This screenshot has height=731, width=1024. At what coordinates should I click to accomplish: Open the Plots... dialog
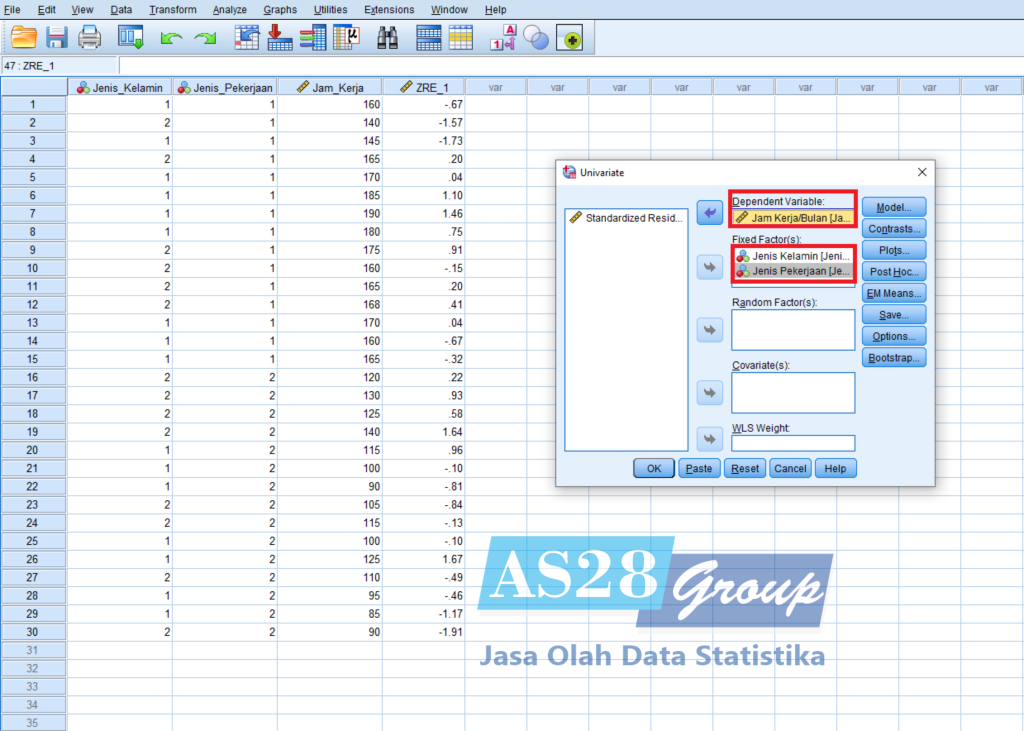point(894,250)
